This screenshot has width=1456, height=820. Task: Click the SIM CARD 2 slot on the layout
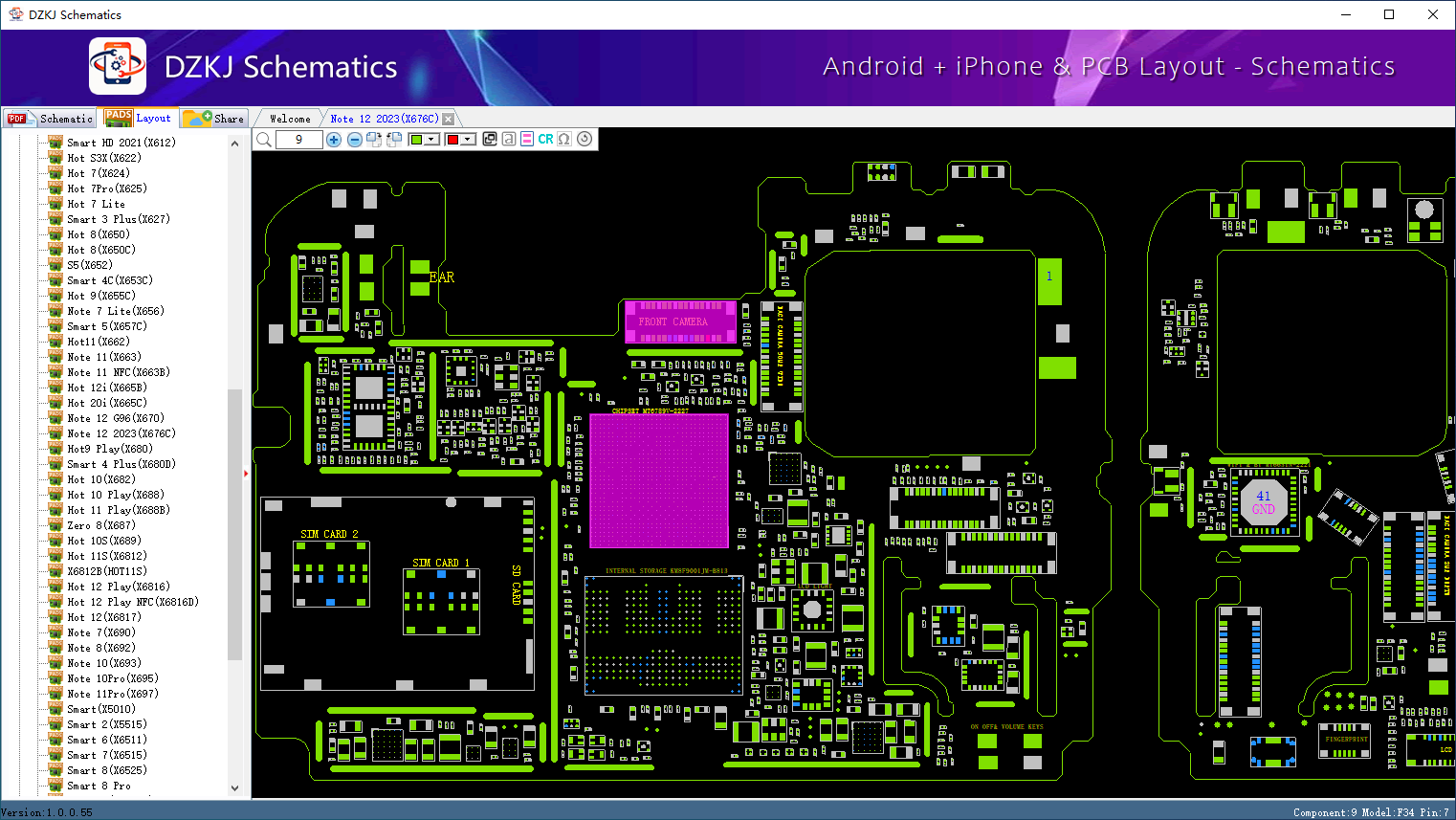click(331, 573)
